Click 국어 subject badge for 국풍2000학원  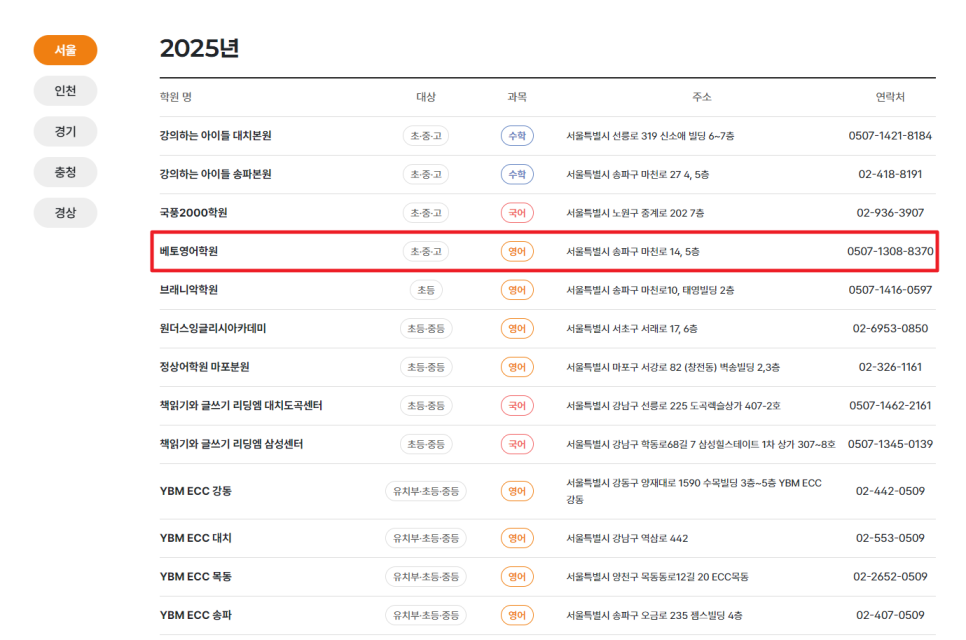(517, 213)
